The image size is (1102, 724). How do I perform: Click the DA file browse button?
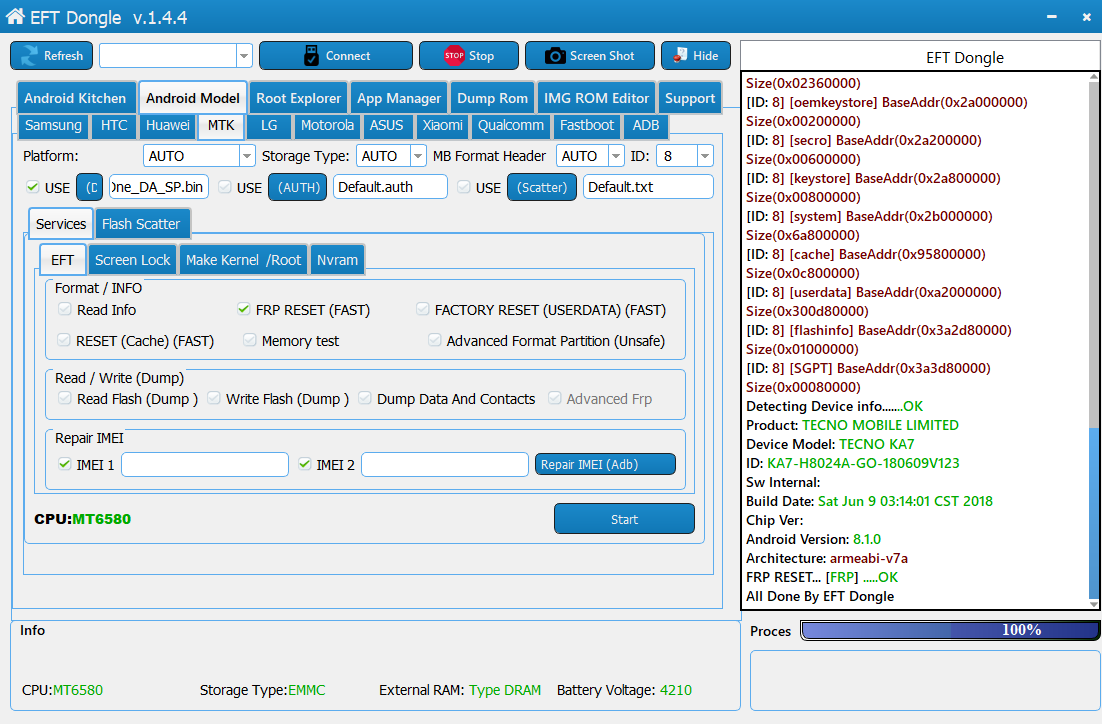[90, 187]
